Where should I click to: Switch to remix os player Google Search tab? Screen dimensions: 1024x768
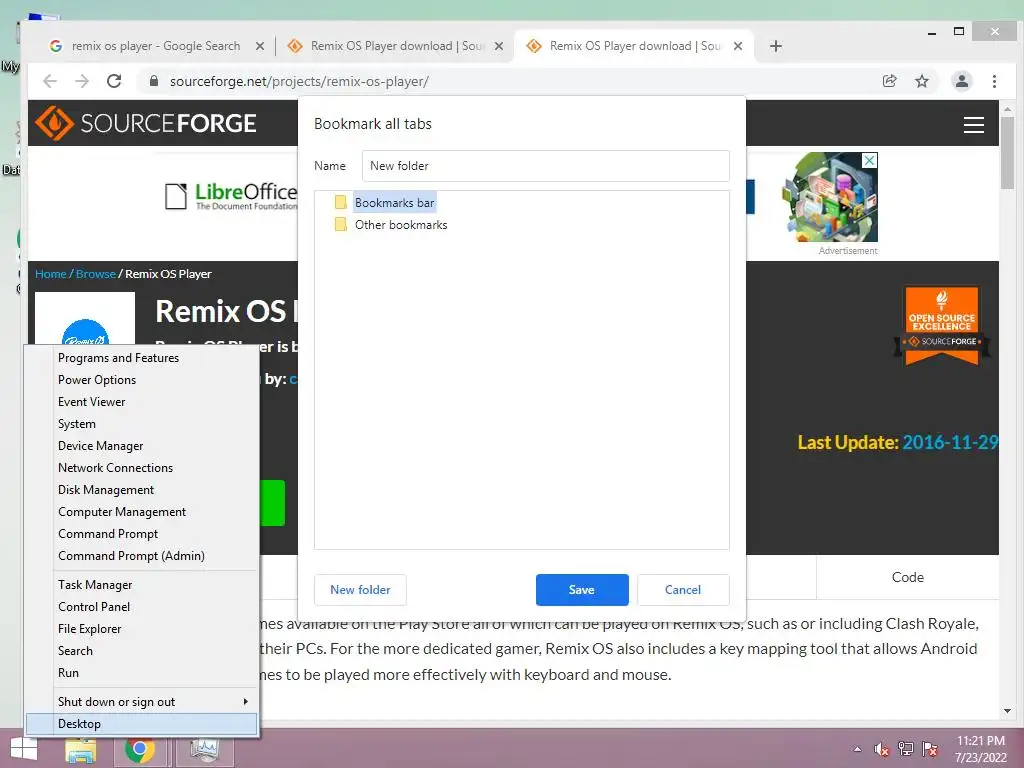pyautogui.click(x=155, y=46)
